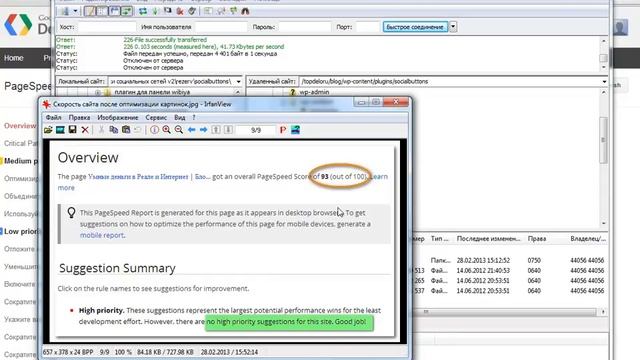This screenshot has height=360, width=640.
Task: Open the Сервис menu in IrfanView
Action: pyautogui.click(x=156, y=118)
